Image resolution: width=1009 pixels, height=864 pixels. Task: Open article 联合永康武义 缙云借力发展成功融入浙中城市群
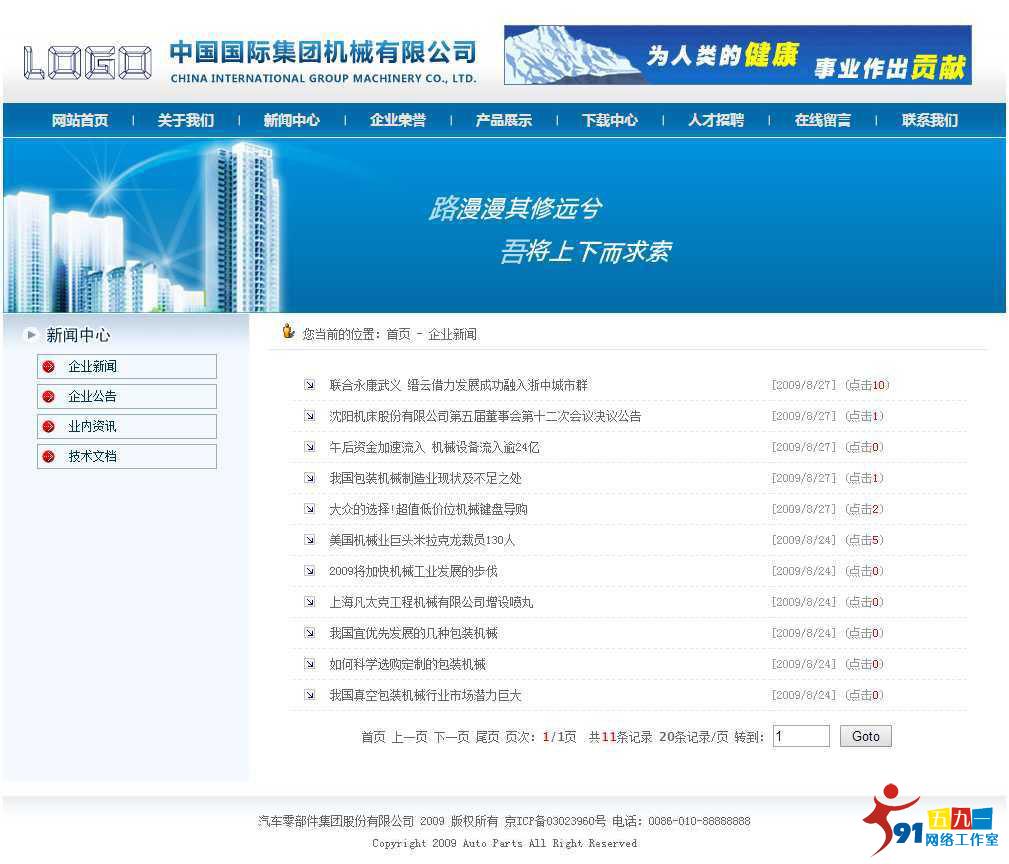pos(458,385)
